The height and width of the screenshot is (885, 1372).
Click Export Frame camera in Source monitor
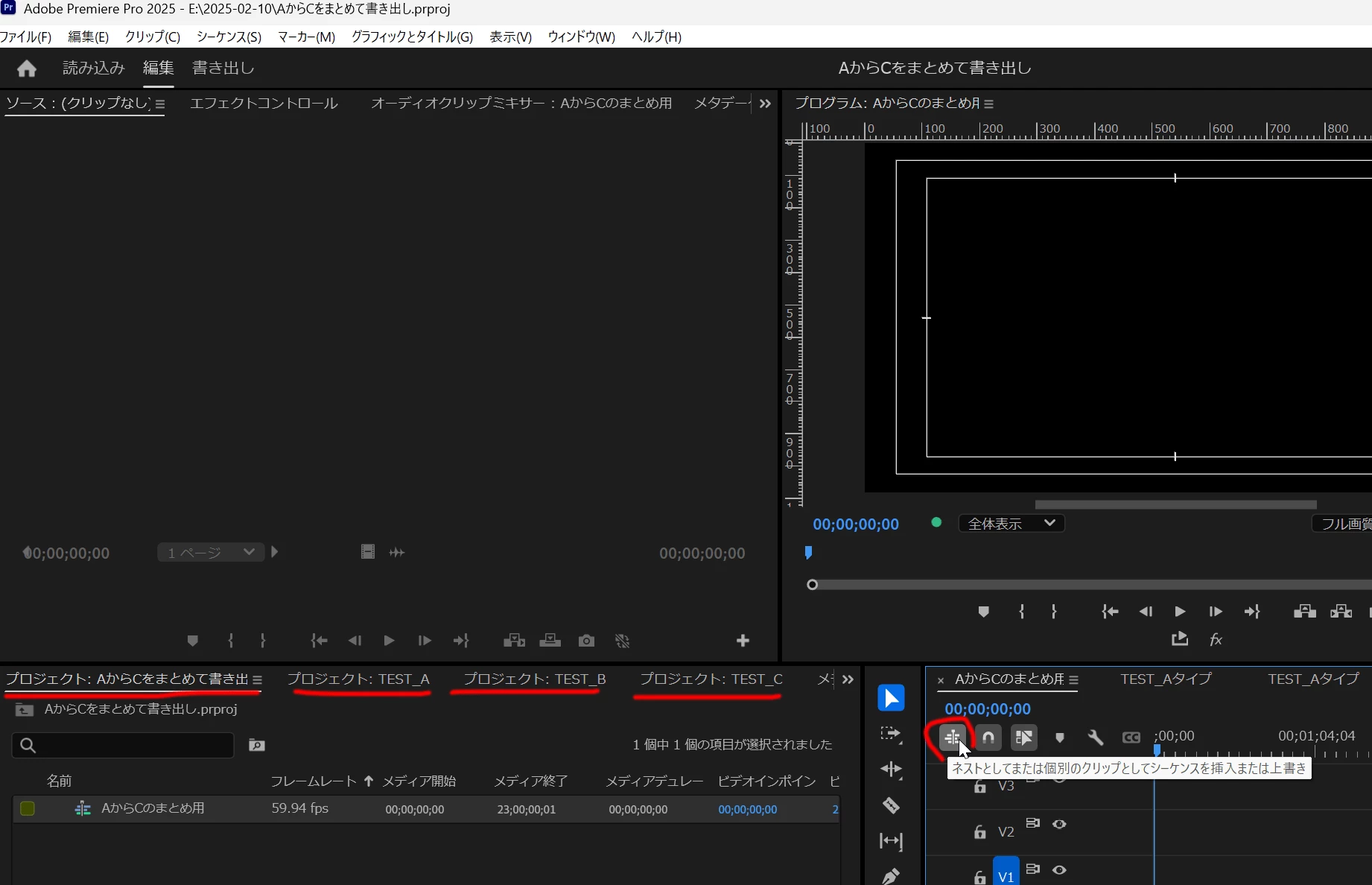[x=586, y=641]
